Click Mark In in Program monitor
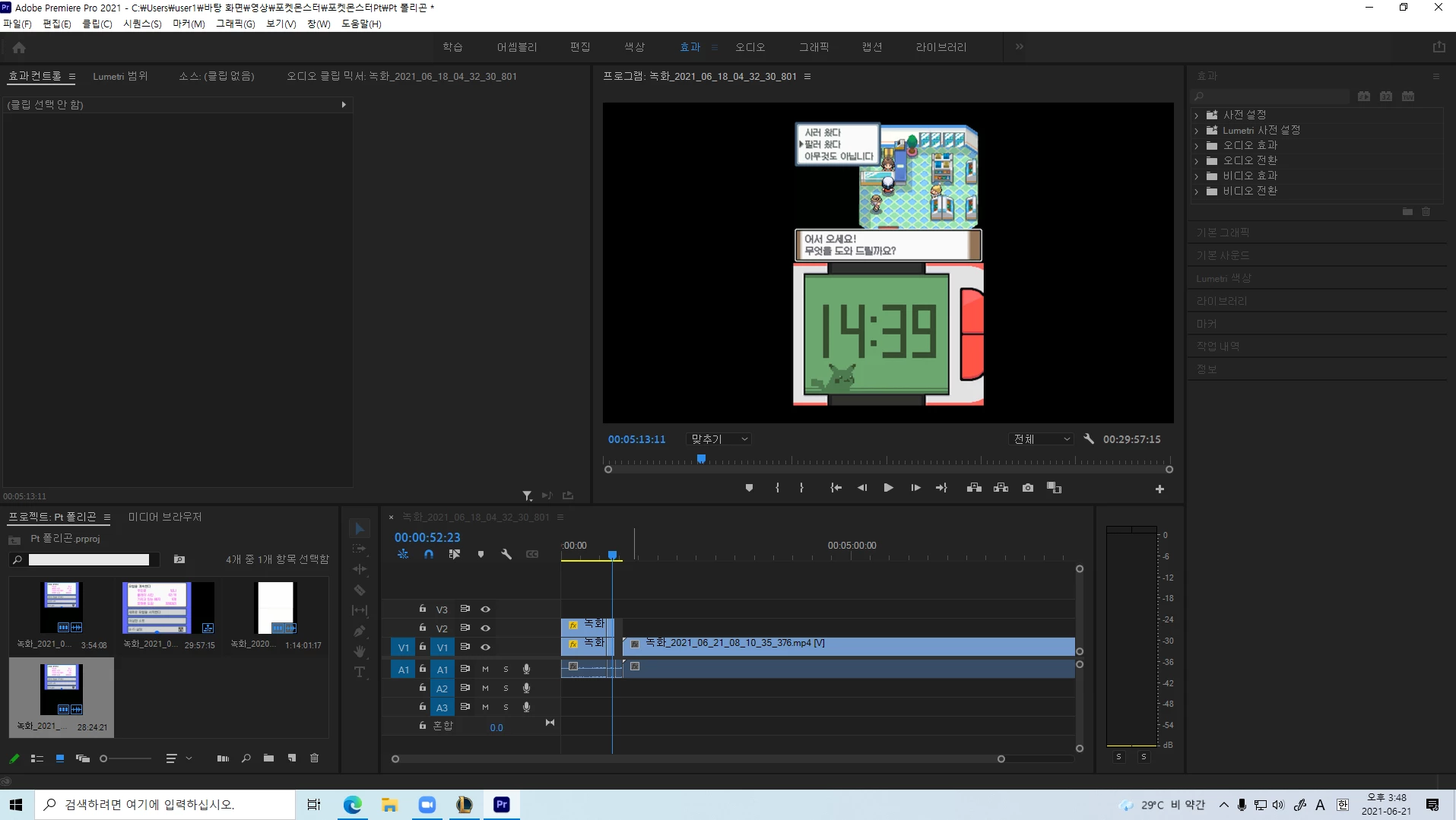Image resolution: width=1456 pixels, height=820 pixels. 777,488
